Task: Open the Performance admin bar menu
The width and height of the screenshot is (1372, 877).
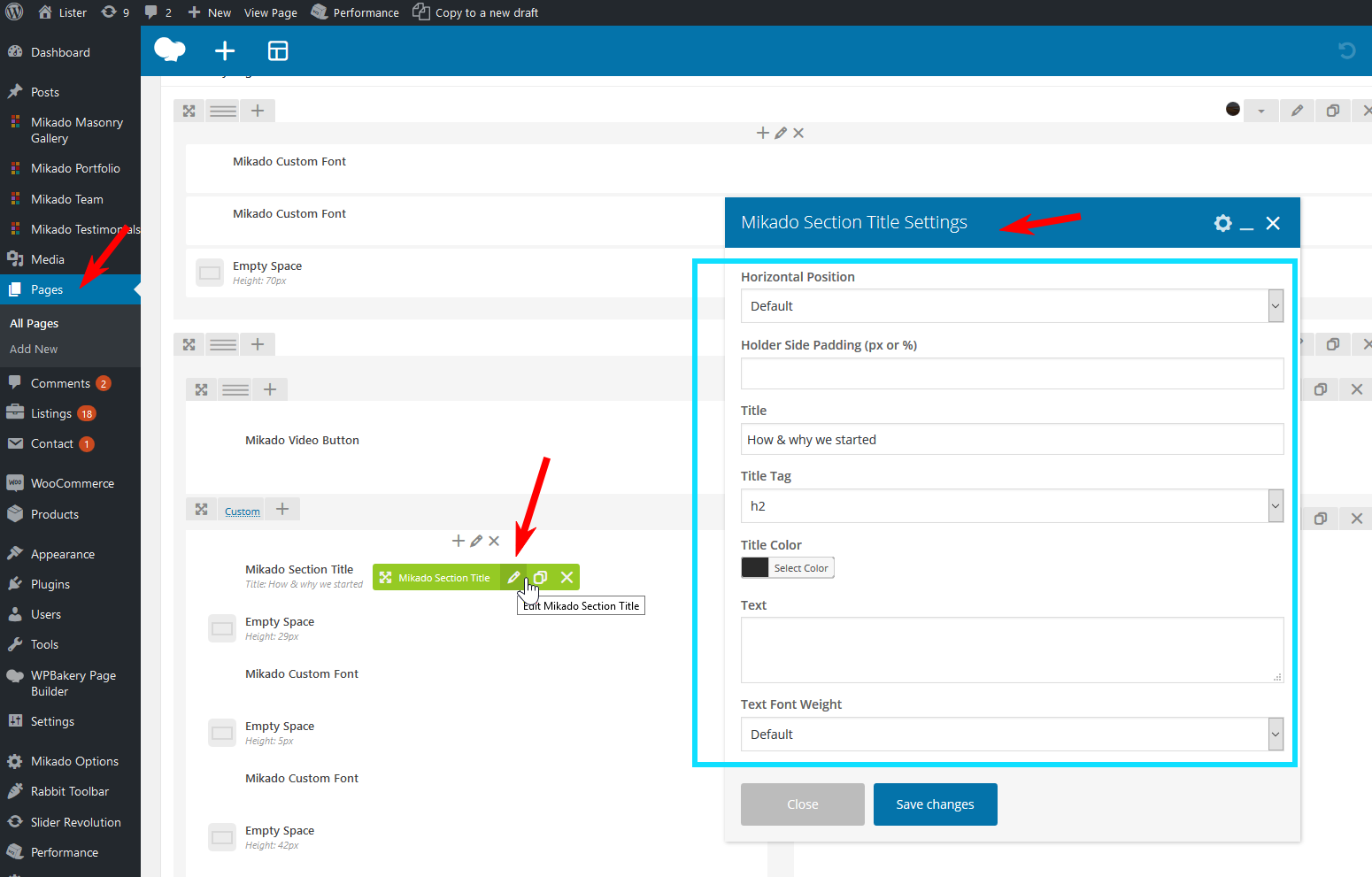Action: coord(355,12)
